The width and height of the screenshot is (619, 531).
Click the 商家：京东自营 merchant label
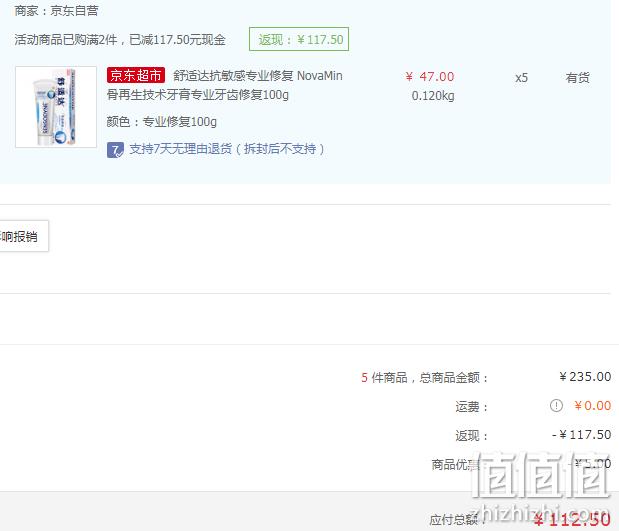56,11
